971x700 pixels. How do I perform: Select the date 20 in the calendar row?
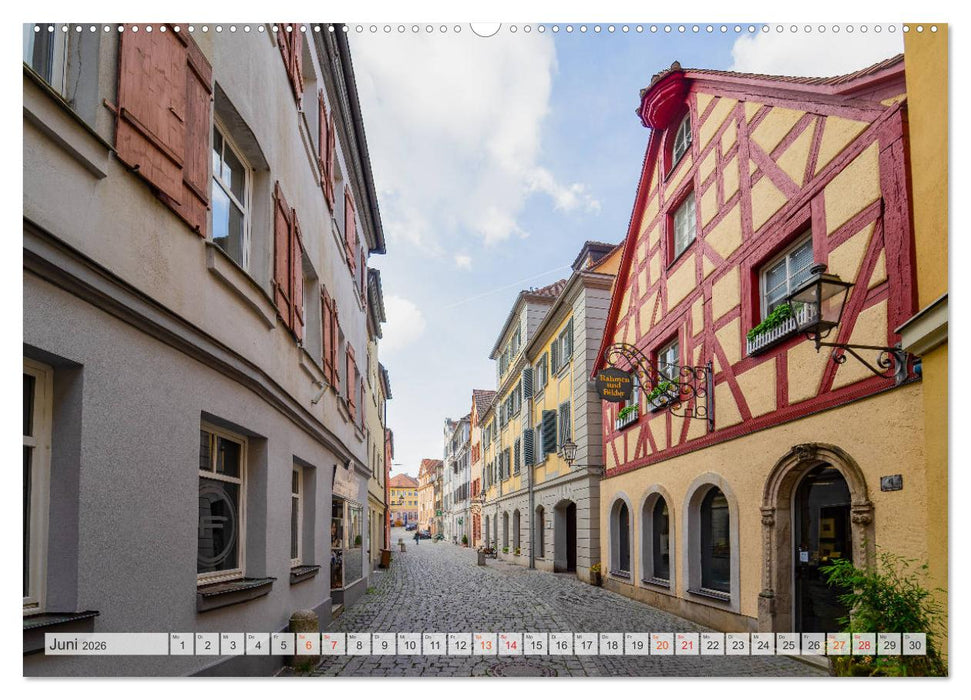click(662, 644)
